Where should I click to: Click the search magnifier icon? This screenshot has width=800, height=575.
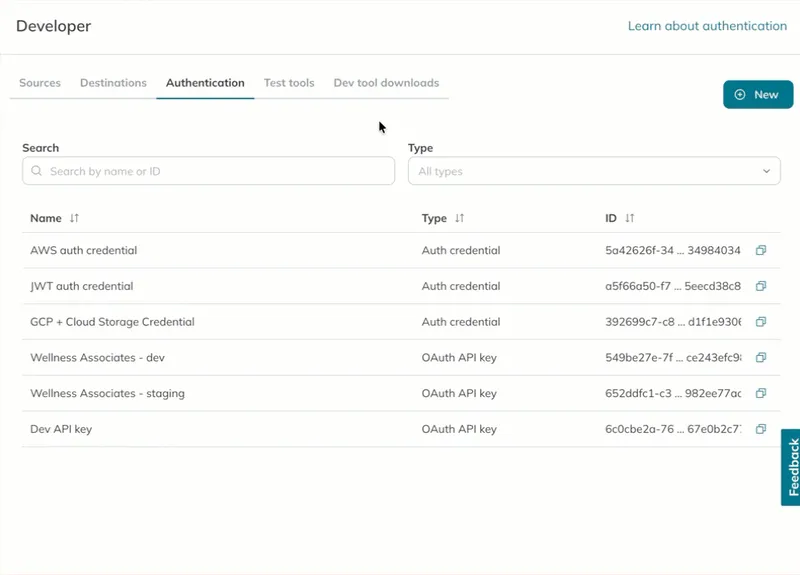click(36, 171)
